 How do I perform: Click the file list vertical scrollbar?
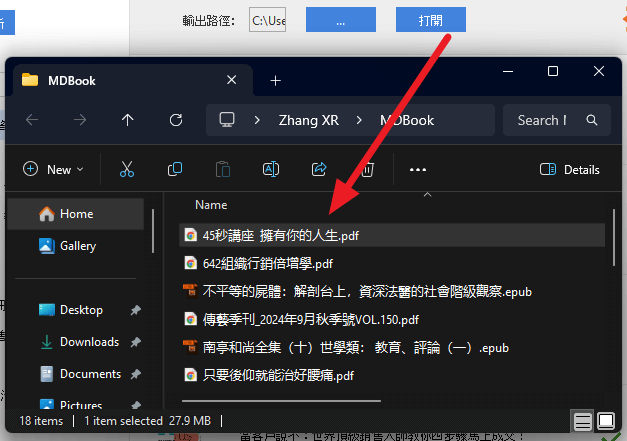(614, 237)
